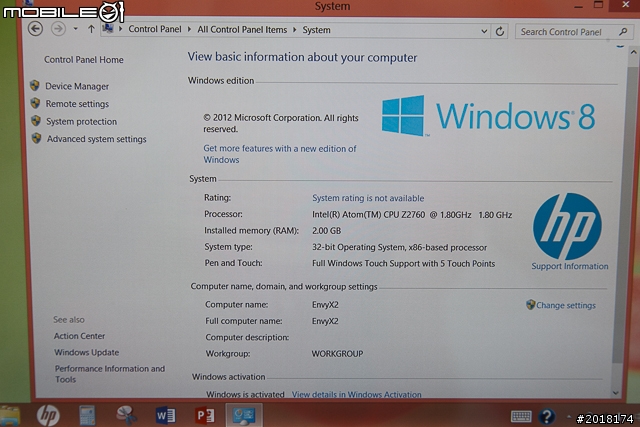Viewport: 640px width, 427px height.
Task: Open Device Manager
Action: (x=77, y=86)
